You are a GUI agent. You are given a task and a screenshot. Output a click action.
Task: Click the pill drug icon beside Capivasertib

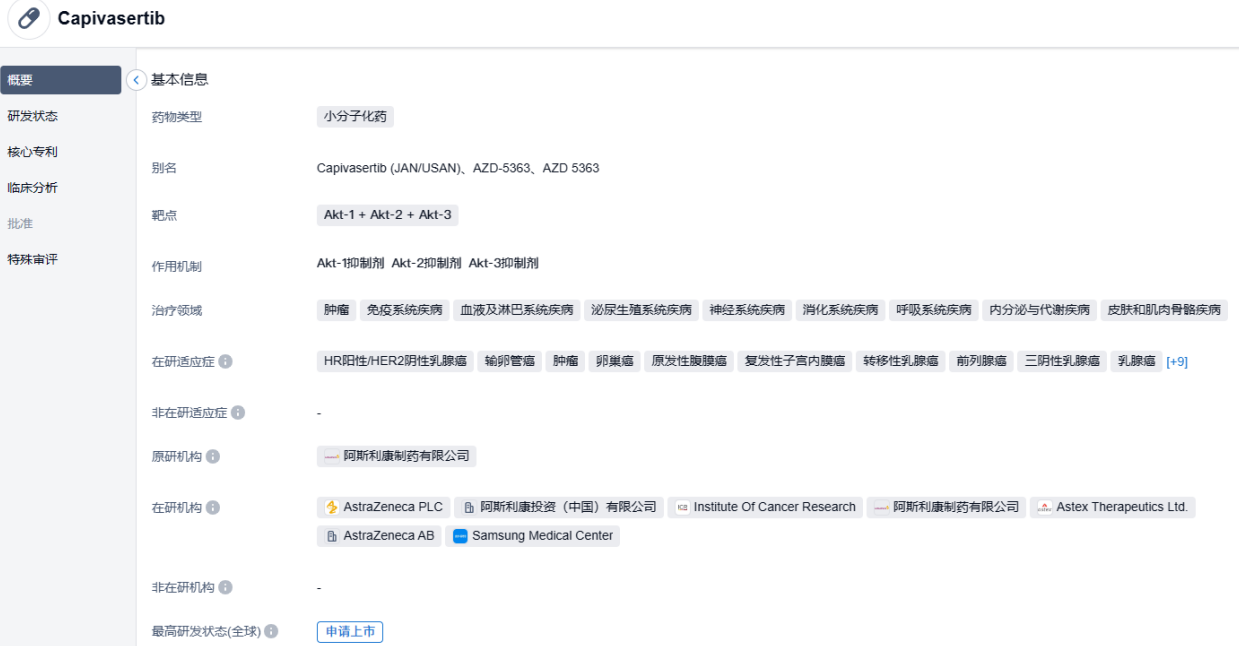[29, 18]
